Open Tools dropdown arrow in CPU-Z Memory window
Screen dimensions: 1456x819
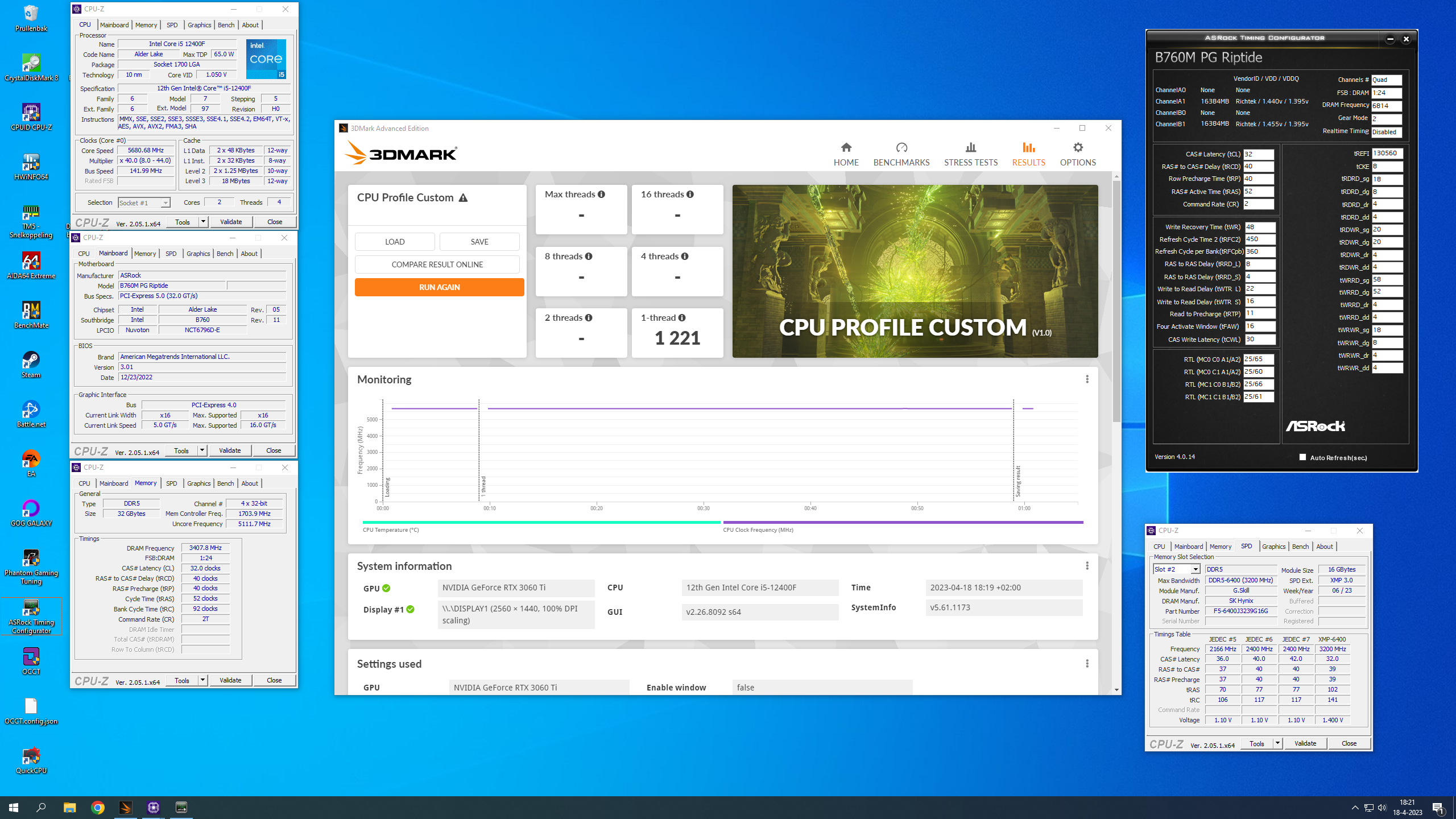pos(202,680)
